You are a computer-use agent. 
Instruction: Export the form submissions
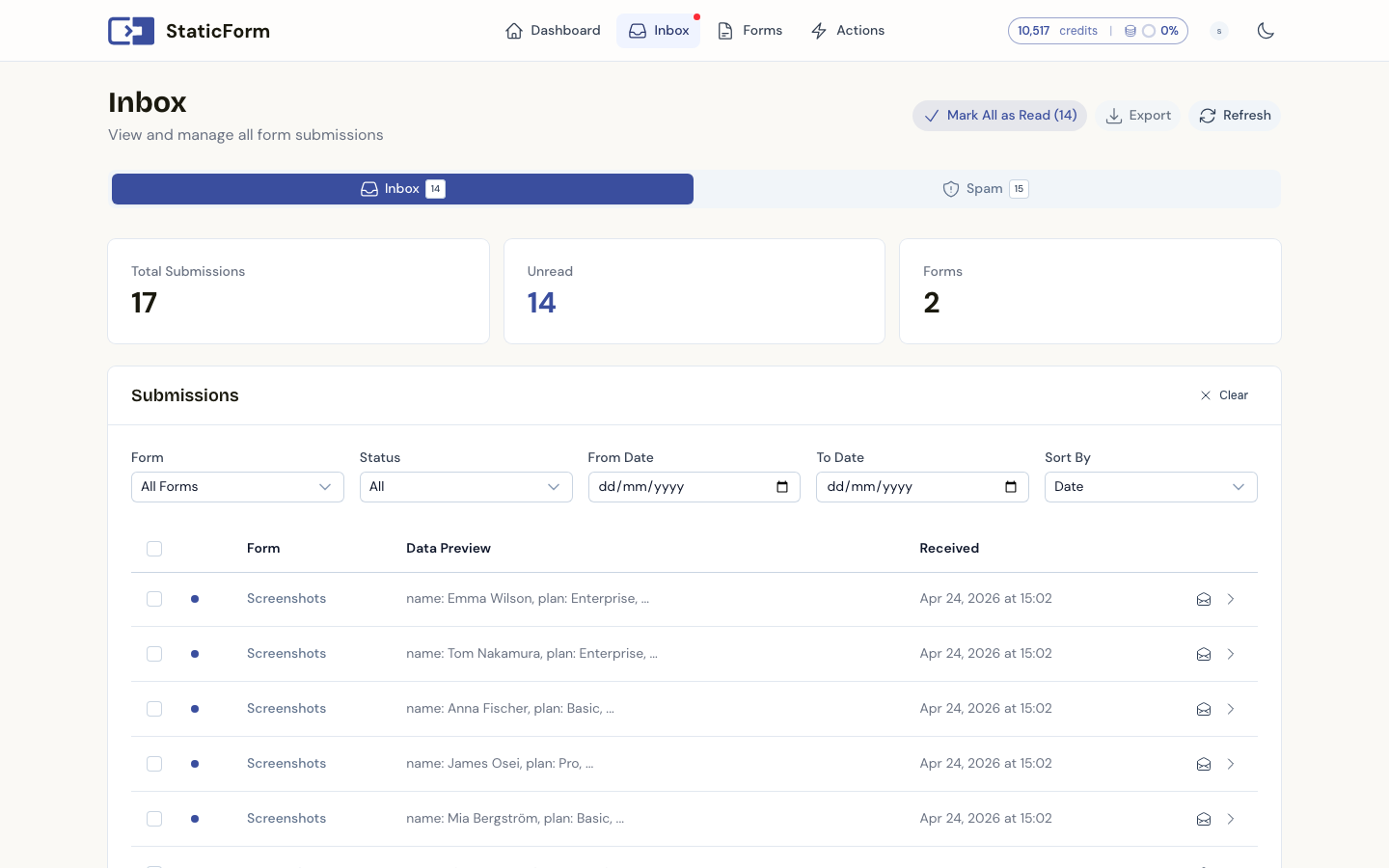click(1138, 116)
